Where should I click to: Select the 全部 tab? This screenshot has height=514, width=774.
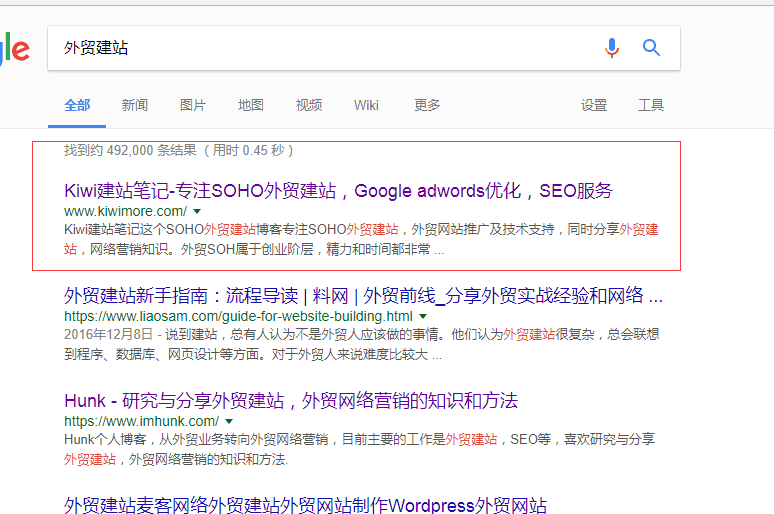pos(77,105)
